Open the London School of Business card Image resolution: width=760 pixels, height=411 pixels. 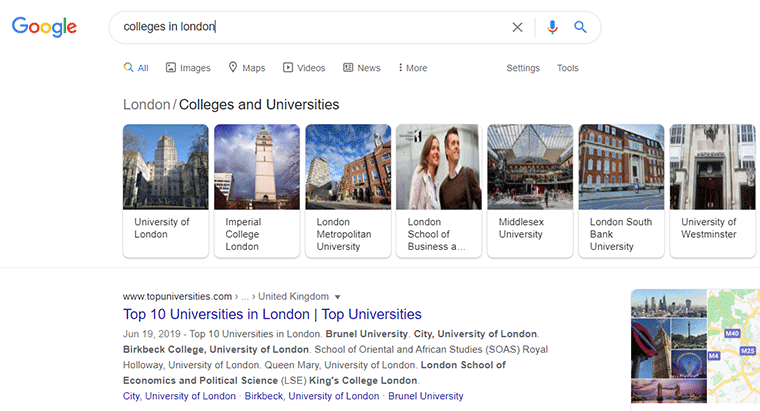click(x=439, y=190)
